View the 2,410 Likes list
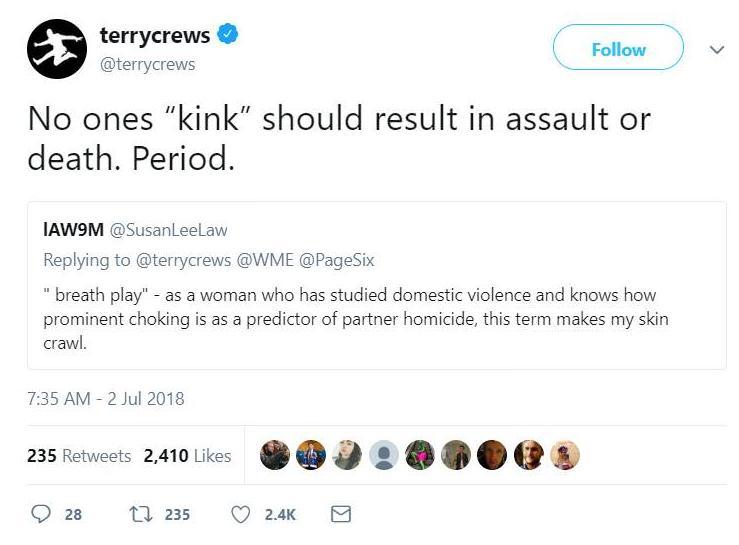Screen dimensions: 739x545 (x=187, y=455)
